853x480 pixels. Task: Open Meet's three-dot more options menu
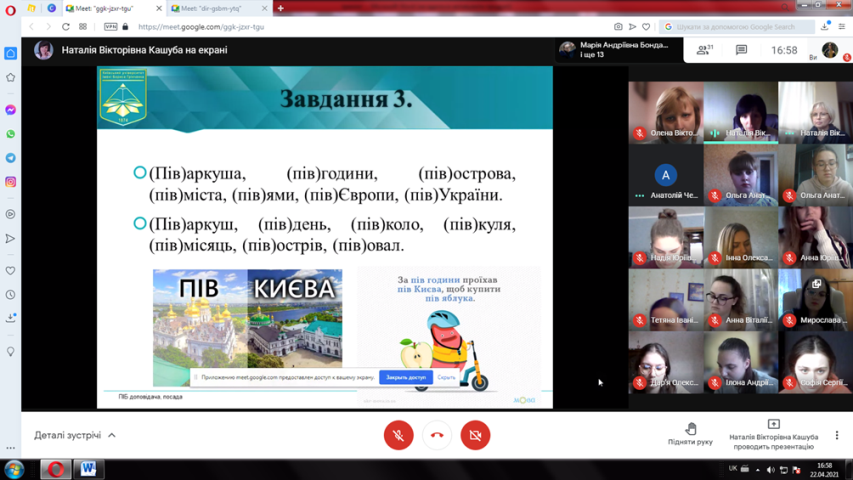click(x=837, y=435)
